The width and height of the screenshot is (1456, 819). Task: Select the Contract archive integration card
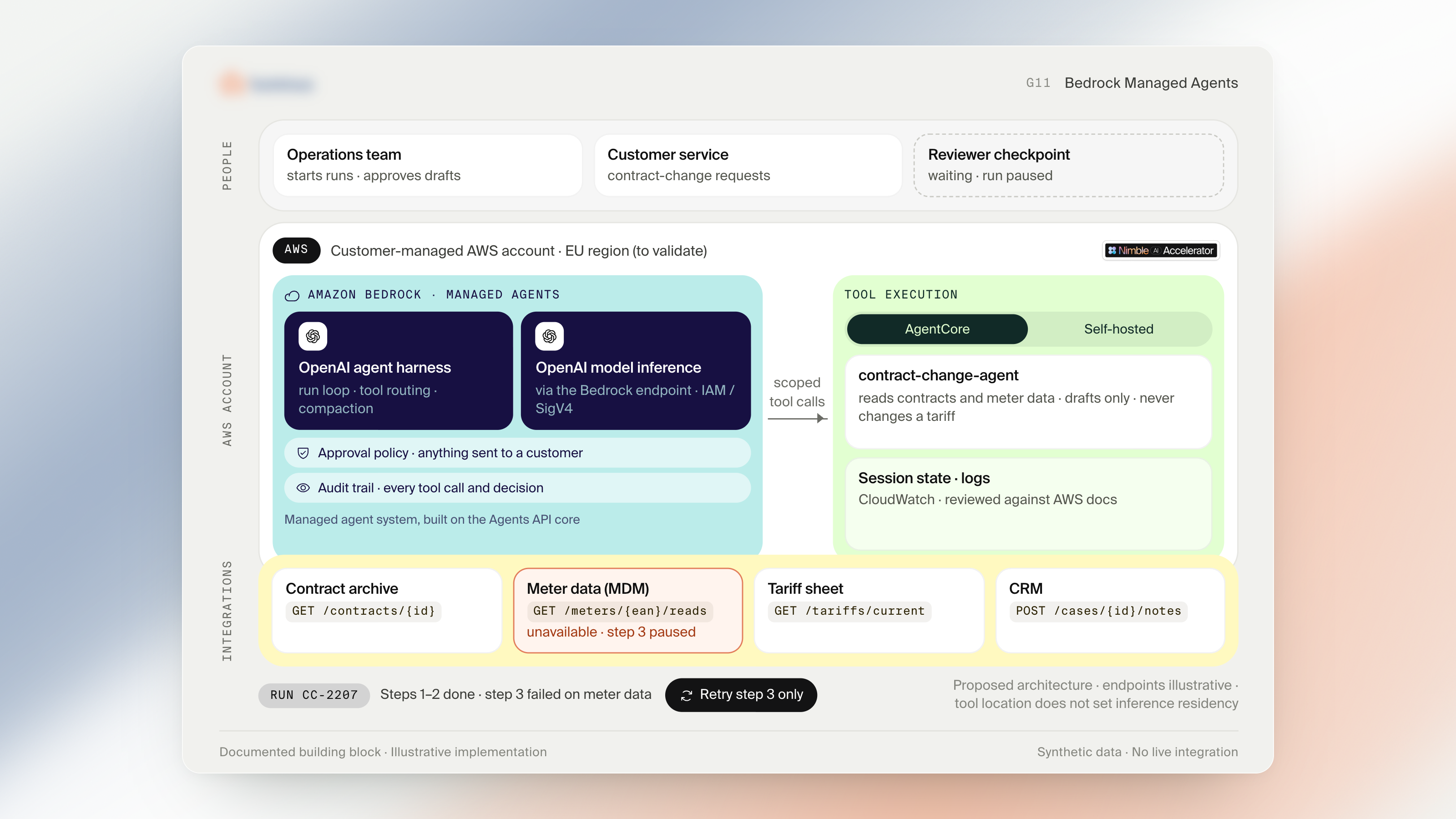387,611
